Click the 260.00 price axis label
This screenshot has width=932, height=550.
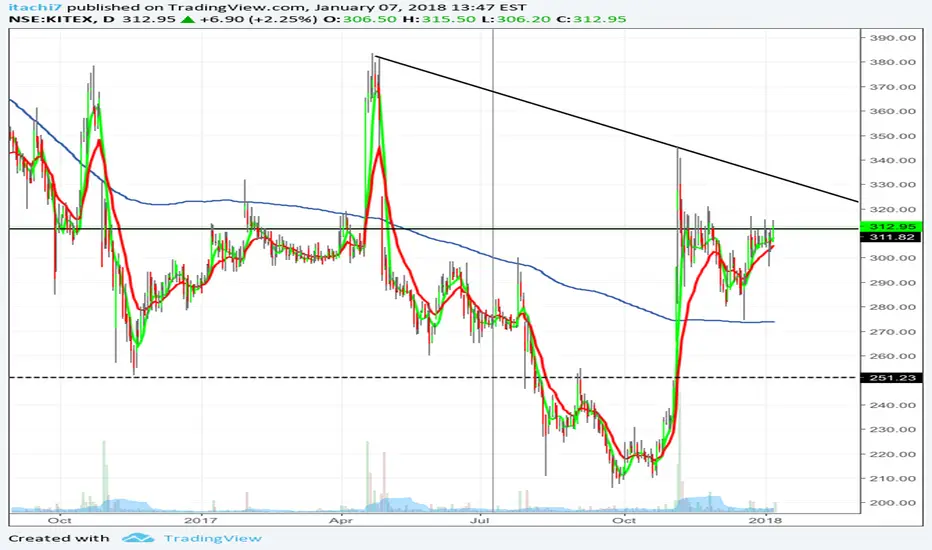(892, 356)
